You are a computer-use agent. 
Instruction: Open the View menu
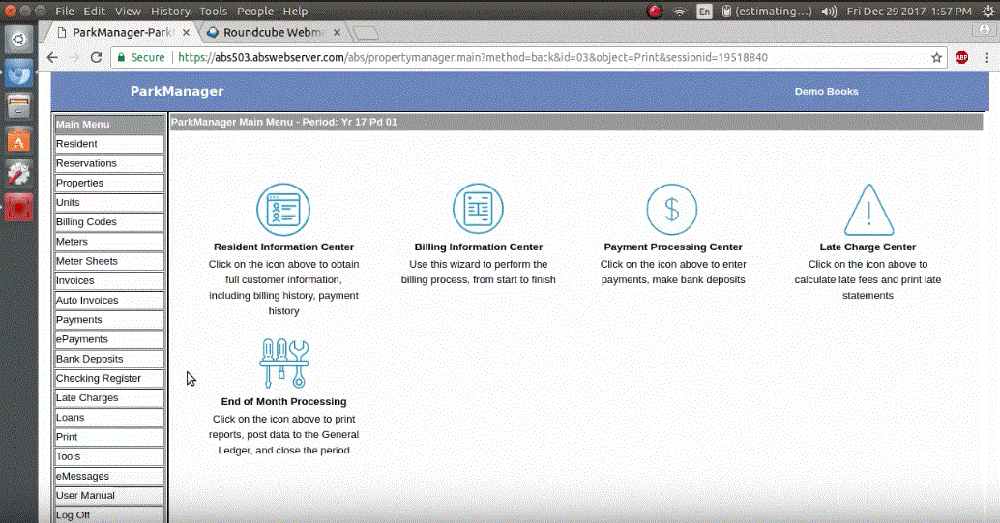(128, 11)
